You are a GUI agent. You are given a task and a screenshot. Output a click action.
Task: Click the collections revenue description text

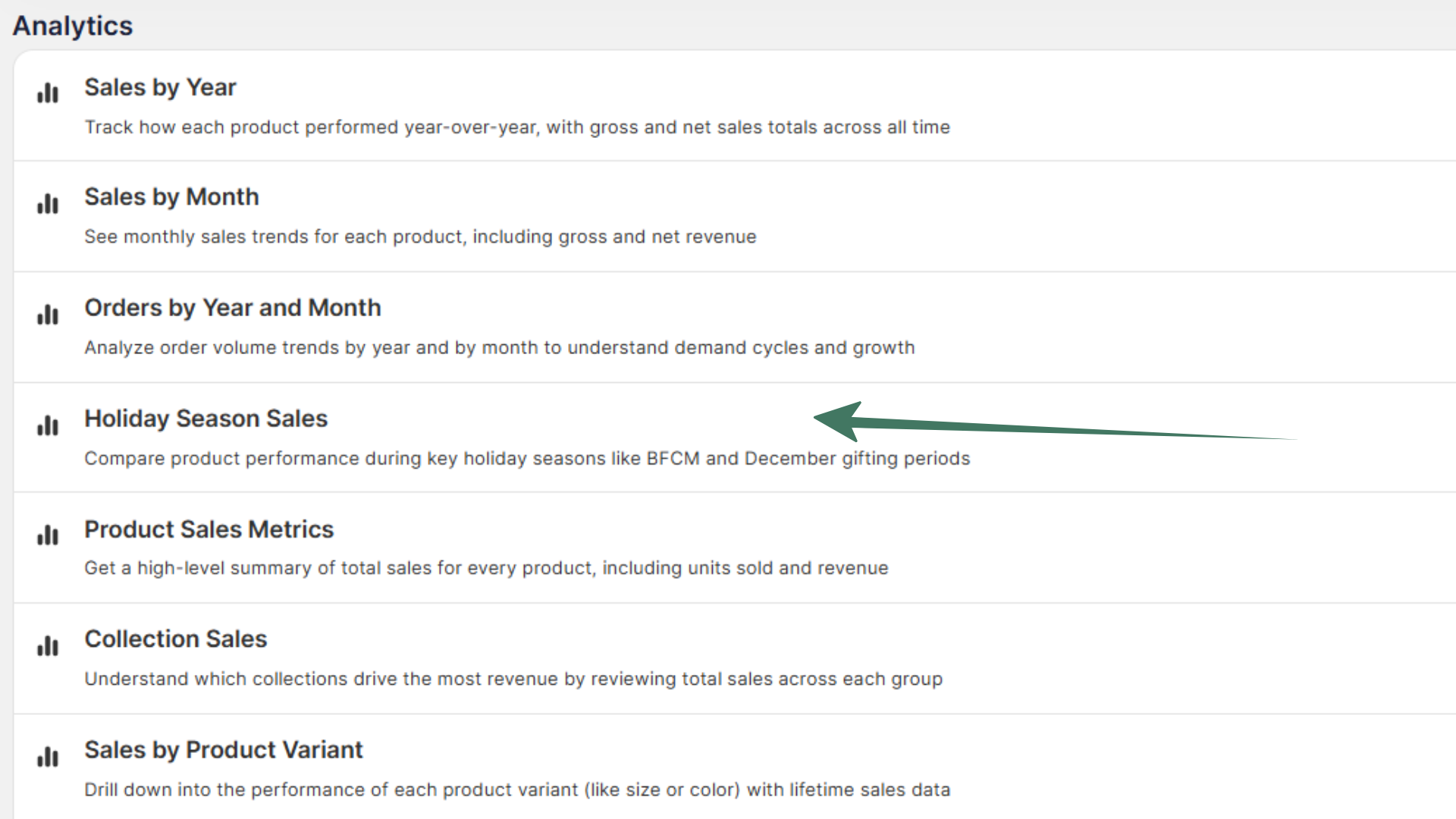(x=513, y=679)
